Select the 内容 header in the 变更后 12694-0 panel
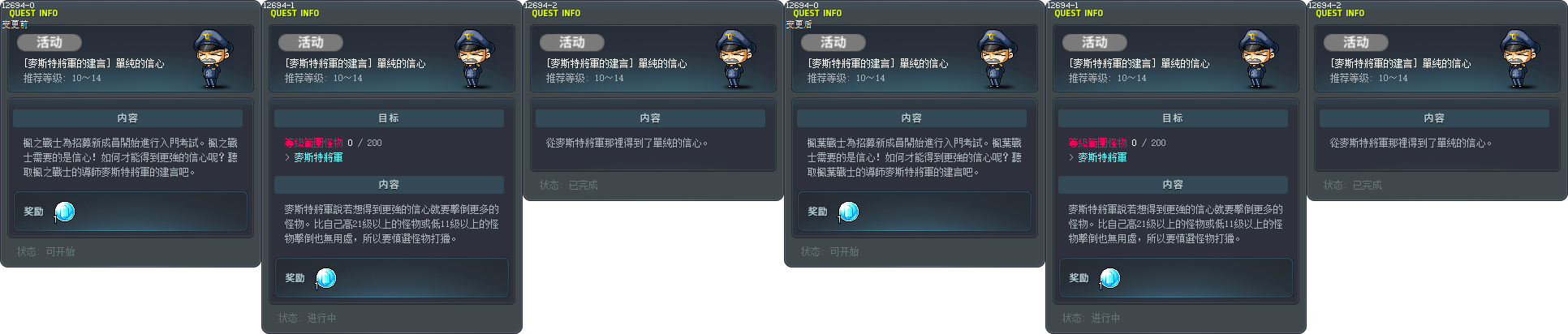The width and height of the screenshot is (1568, 334). [x=911, y=118]
